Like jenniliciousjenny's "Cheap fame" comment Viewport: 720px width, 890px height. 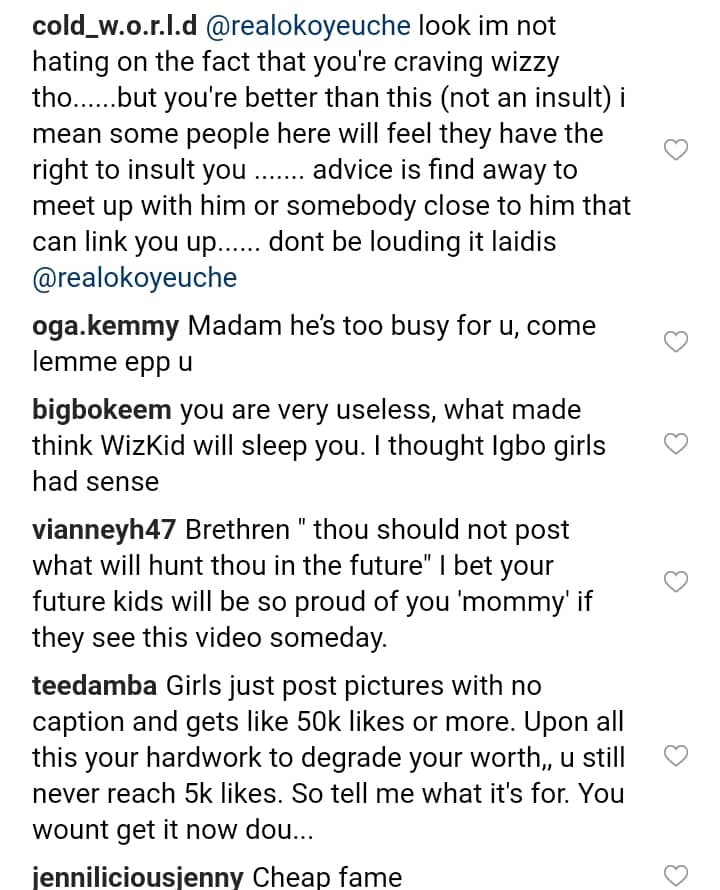point(677,877)
